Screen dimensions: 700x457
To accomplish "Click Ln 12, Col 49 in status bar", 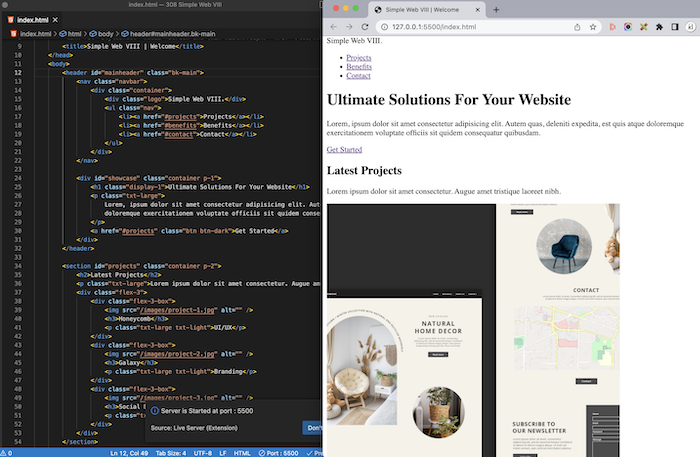I will (129, 453).
